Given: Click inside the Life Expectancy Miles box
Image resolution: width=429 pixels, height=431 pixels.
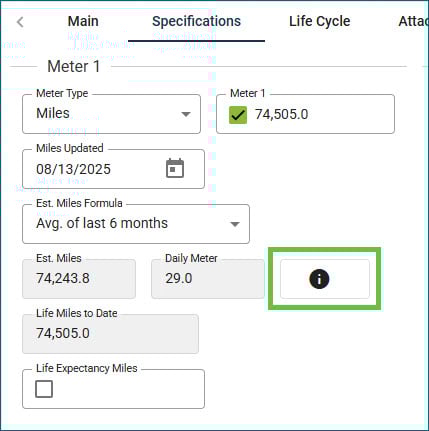Looking at the screenshot, I should 113,389.
